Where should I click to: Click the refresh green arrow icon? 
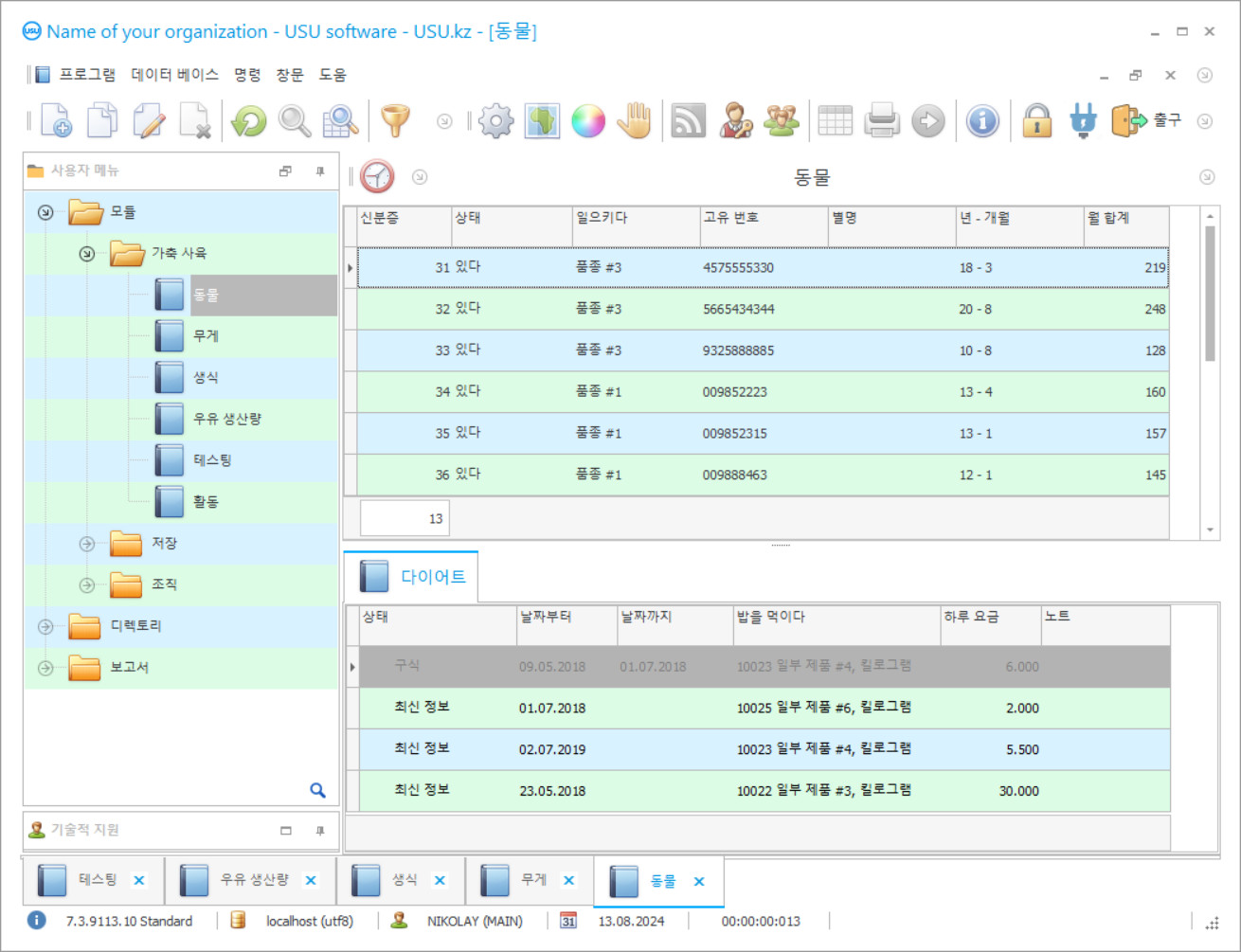[249, 121]
